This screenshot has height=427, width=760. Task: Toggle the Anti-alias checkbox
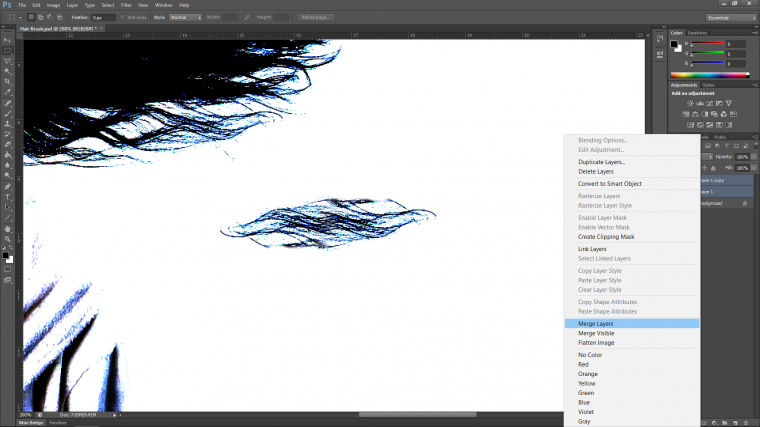click(x=123, y=17)
